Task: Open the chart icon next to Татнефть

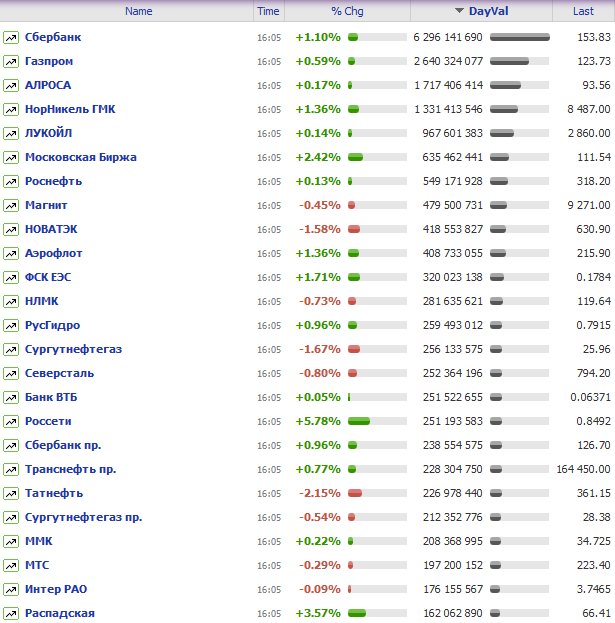Action: (11, 493)
